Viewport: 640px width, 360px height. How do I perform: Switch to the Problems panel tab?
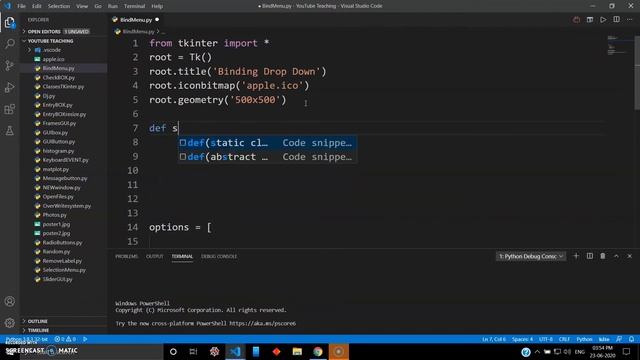click(127, 256)
